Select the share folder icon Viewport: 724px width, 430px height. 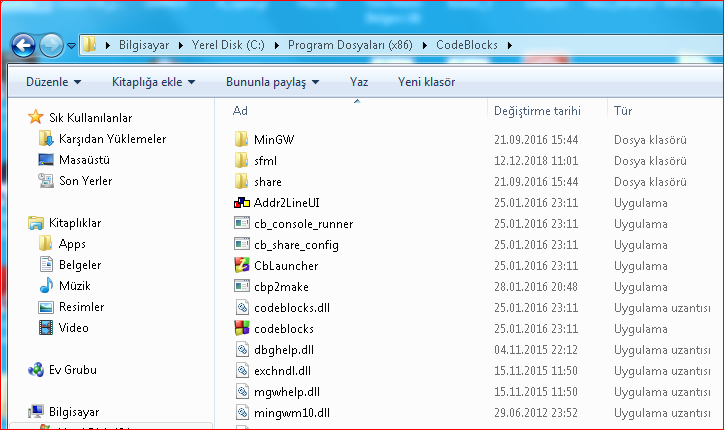241,181
